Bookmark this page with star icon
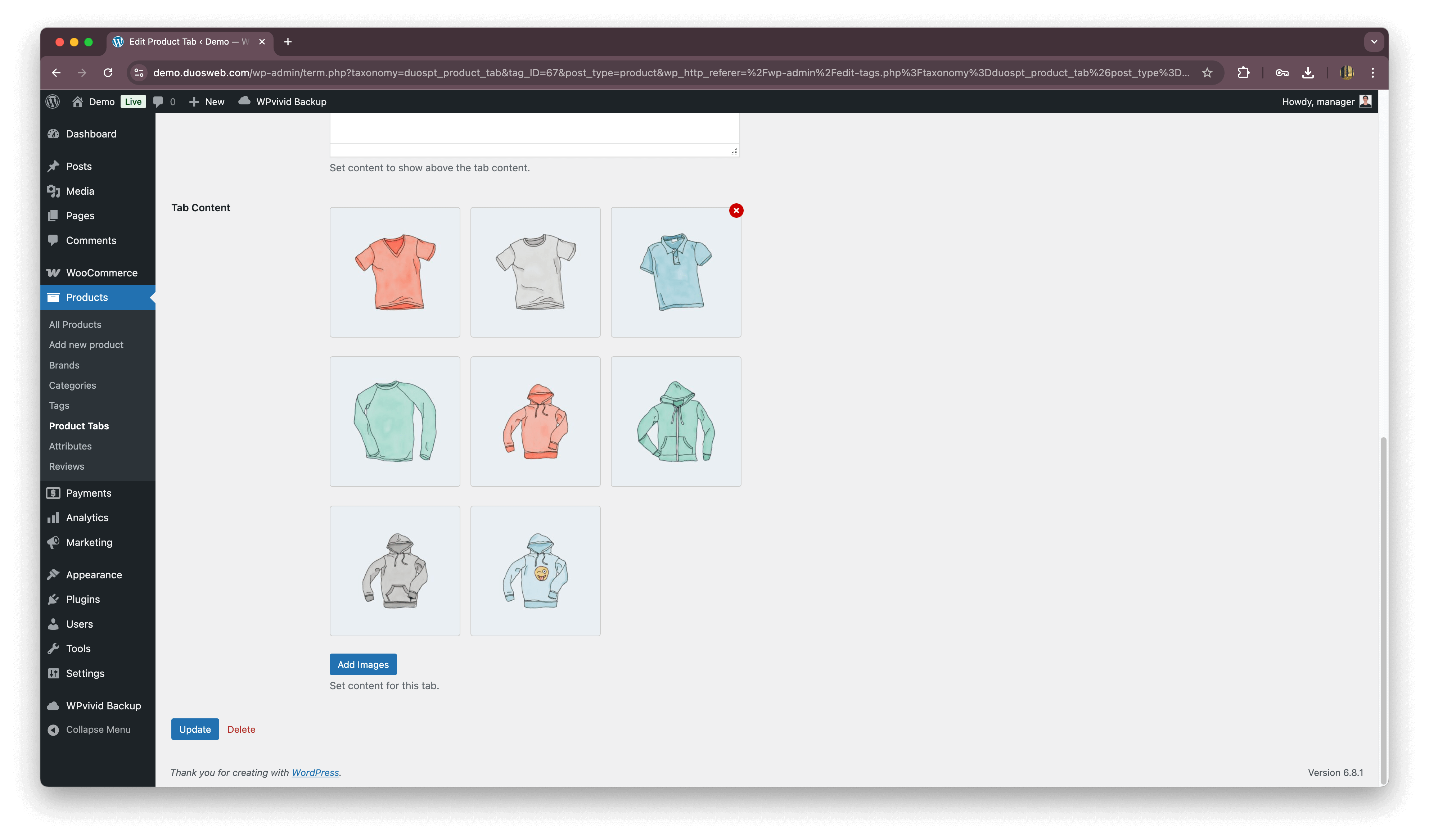This screenshot has width=1429, height=840. [1207, 73]
